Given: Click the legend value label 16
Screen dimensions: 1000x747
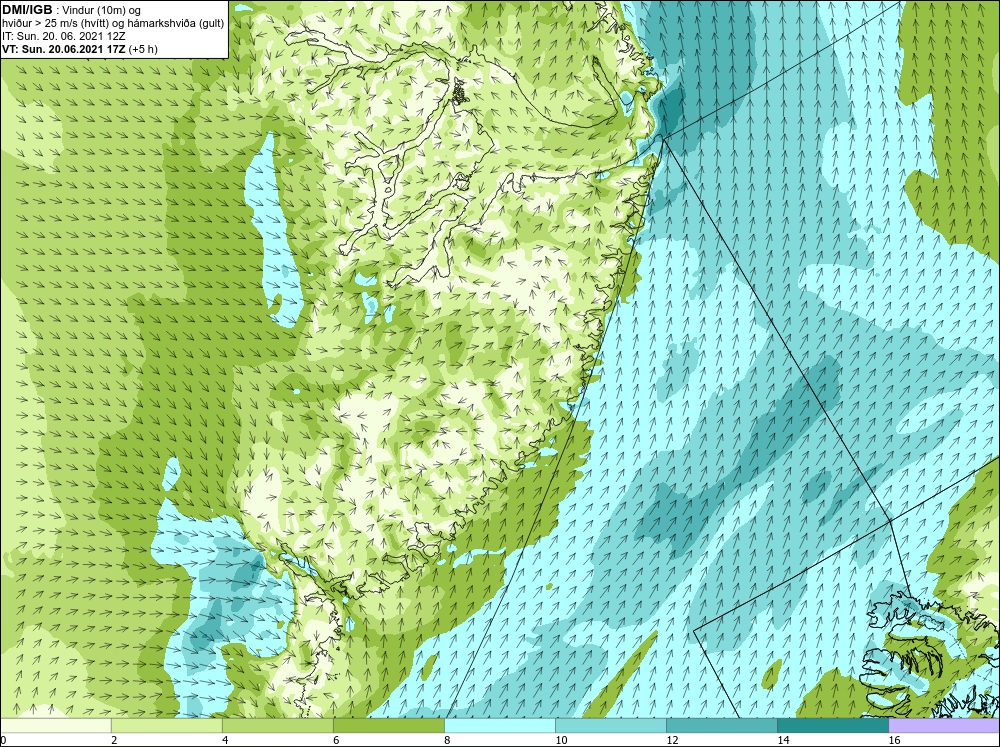Looking at the screenshot, I should tap(895, 740).
